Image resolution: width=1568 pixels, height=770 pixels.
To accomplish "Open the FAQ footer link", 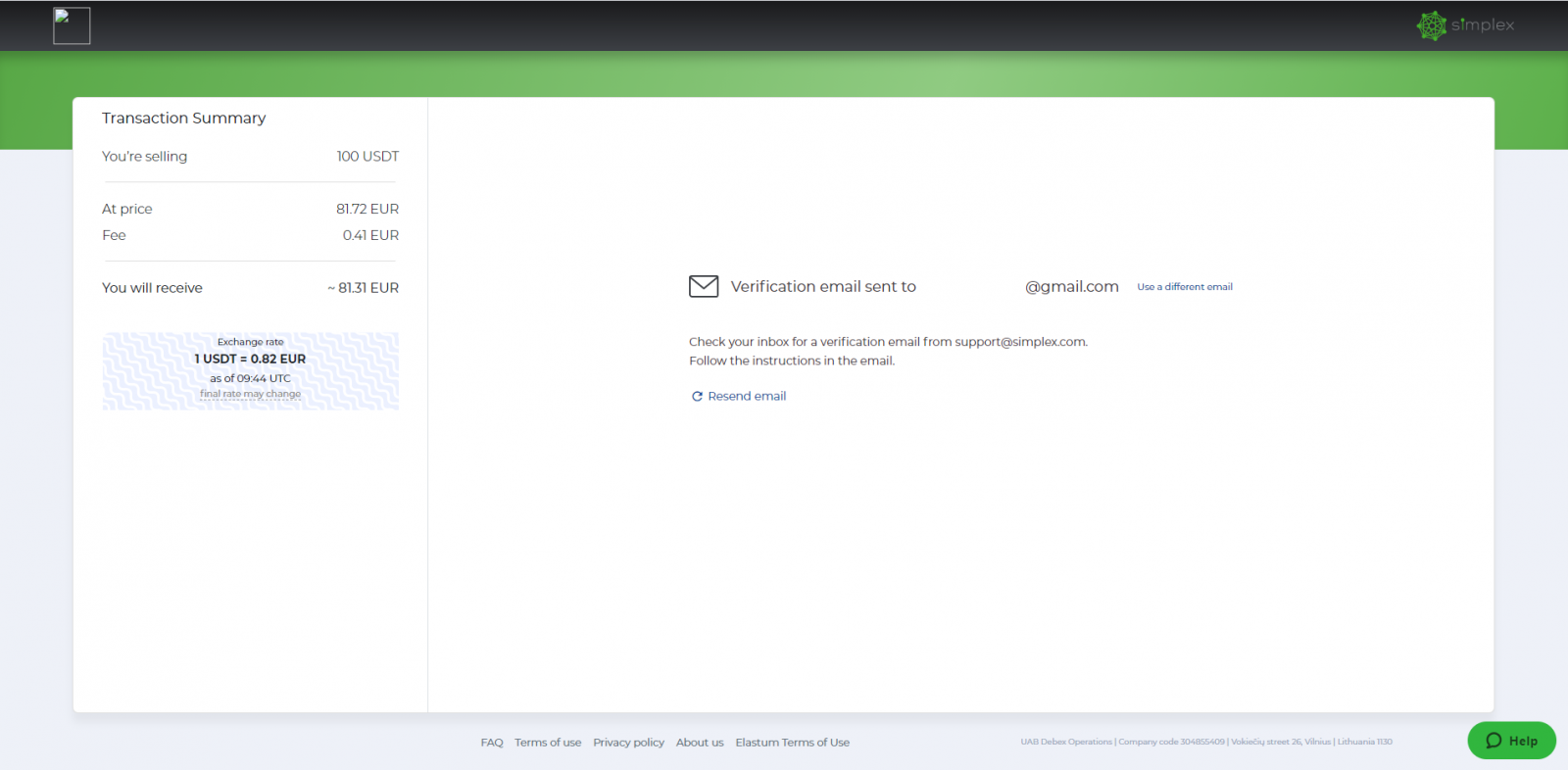I will tap(491, 743).
